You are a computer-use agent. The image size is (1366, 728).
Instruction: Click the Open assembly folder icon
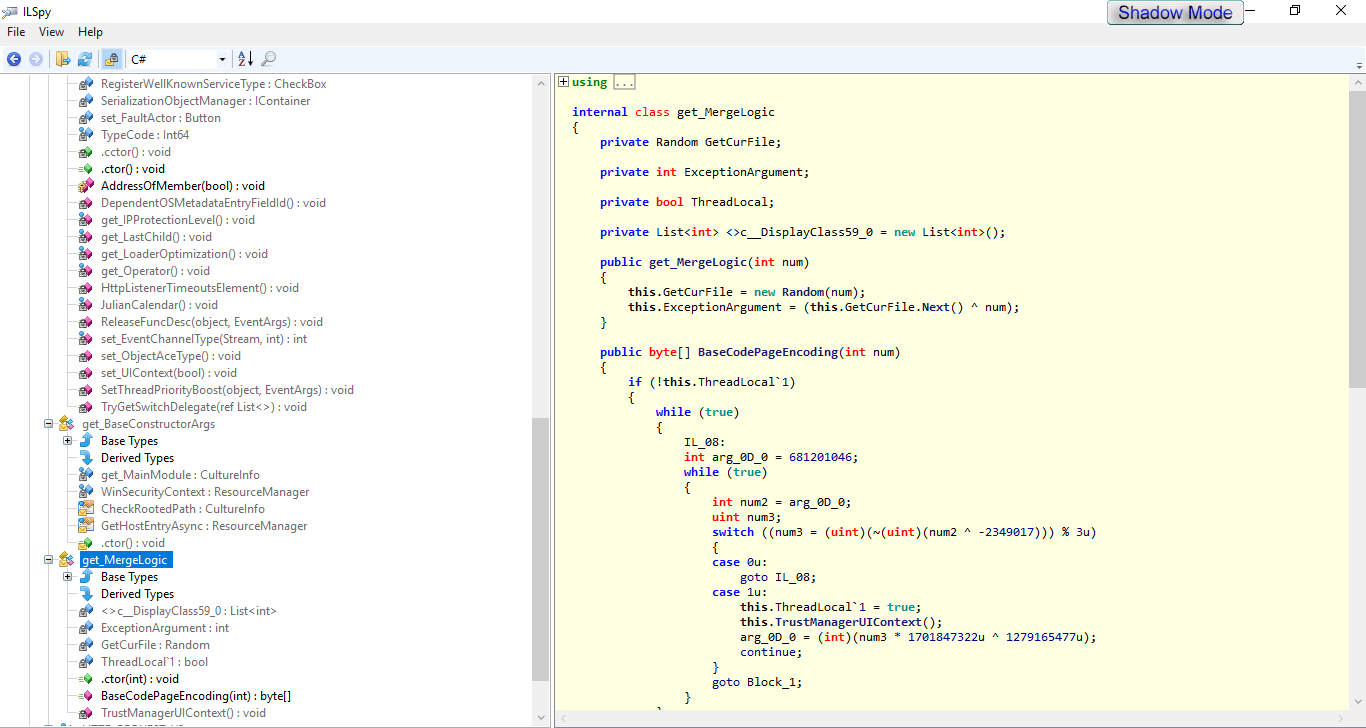click(63, 59)
